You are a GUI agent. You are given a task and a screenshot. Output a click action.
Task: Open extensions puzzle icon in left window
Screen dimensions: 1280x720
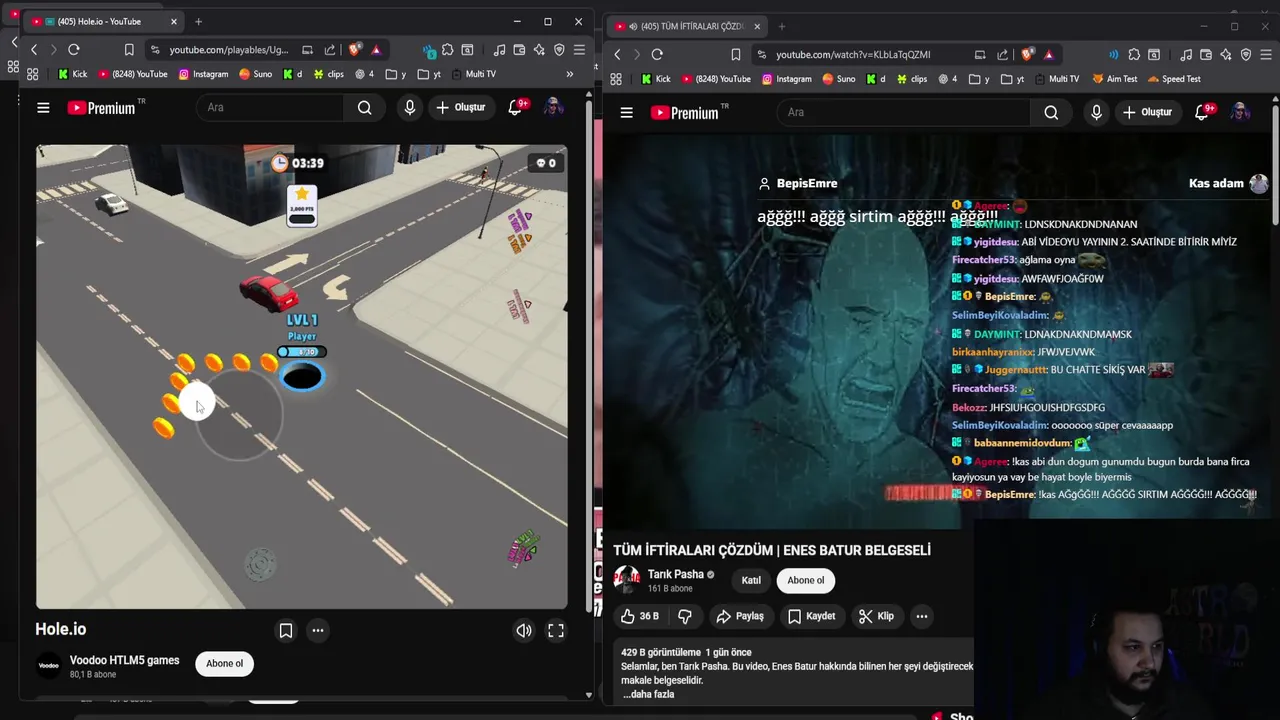click(x=447, y=49)
